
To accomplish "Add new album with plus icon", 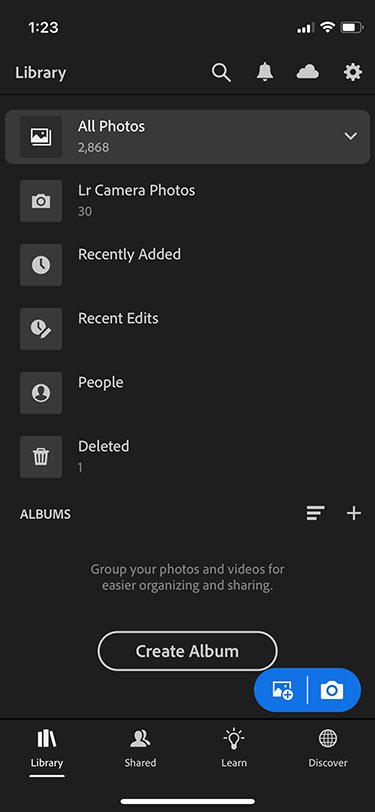I will click(x=354, y=513).
